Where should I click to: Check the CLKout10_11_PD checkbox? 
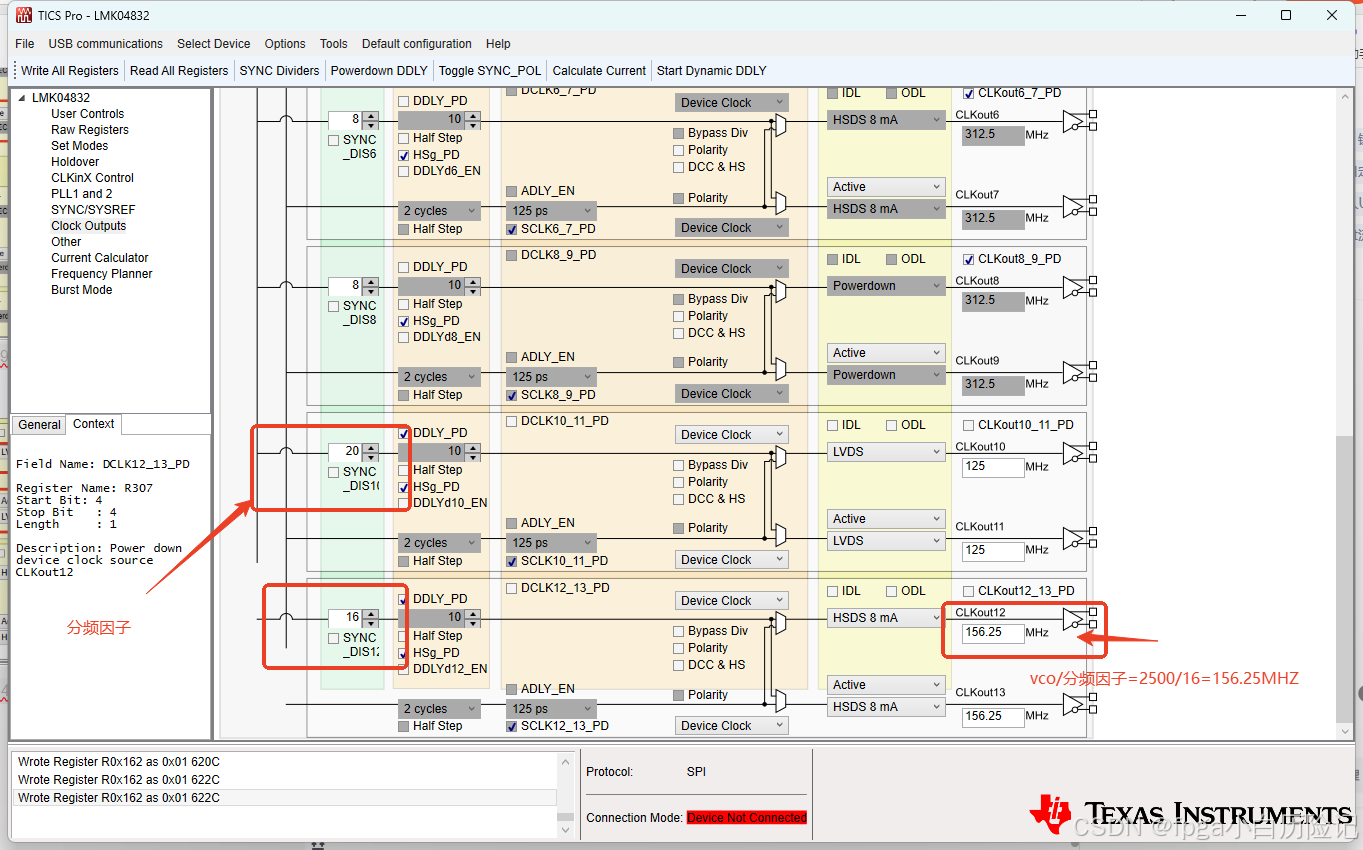click(x=968, y=425)
